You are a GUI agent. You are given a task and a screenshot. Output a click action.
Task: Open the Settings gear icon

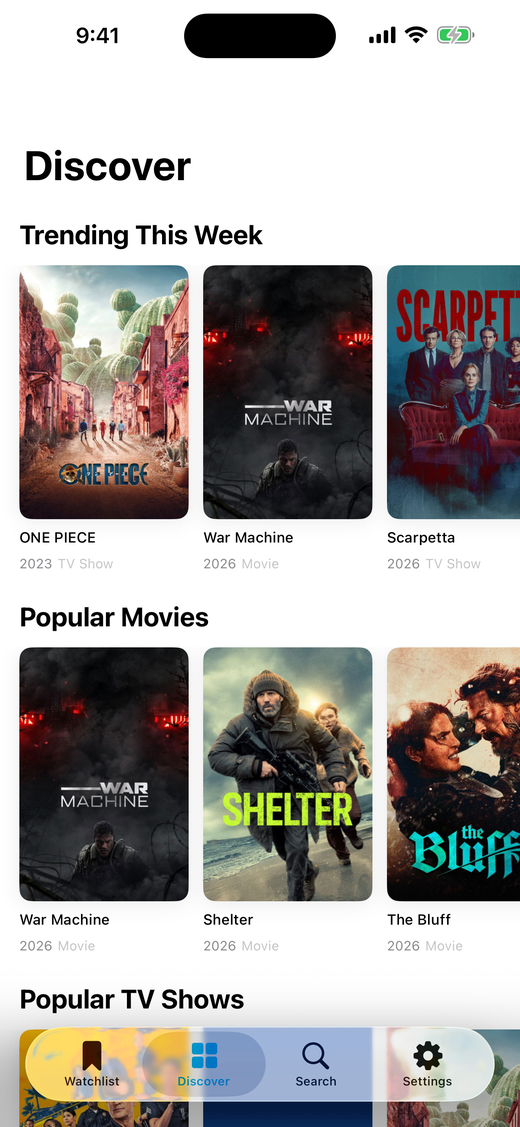(427, 1056)
